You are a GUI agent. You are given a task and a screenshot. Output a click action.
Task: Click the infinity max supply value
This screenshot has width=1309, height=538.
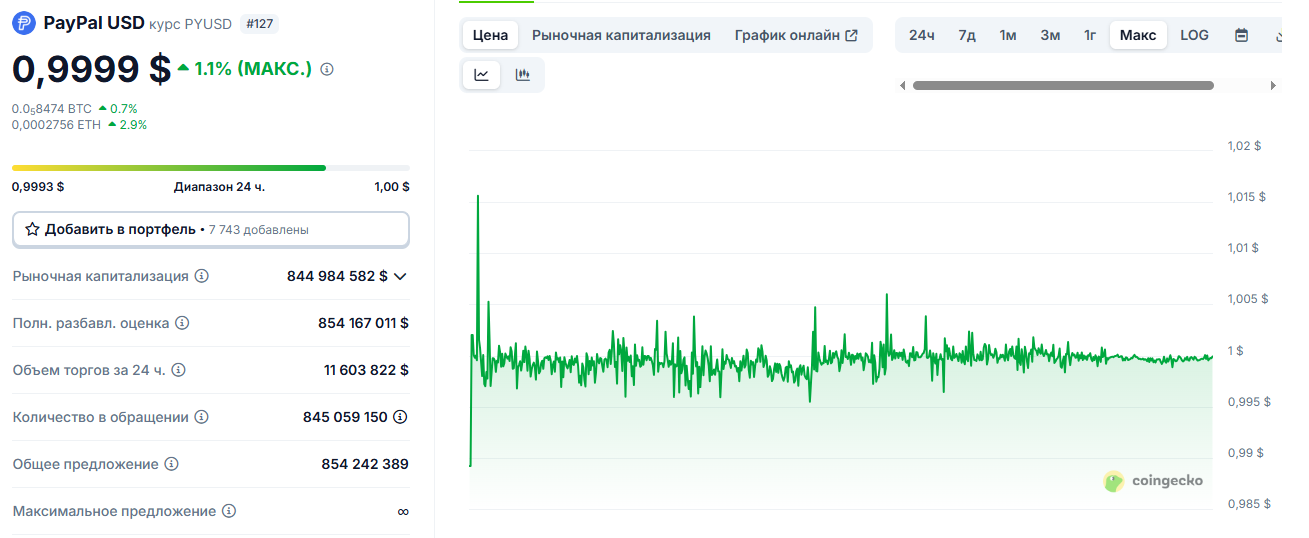[x=403, y=511]
